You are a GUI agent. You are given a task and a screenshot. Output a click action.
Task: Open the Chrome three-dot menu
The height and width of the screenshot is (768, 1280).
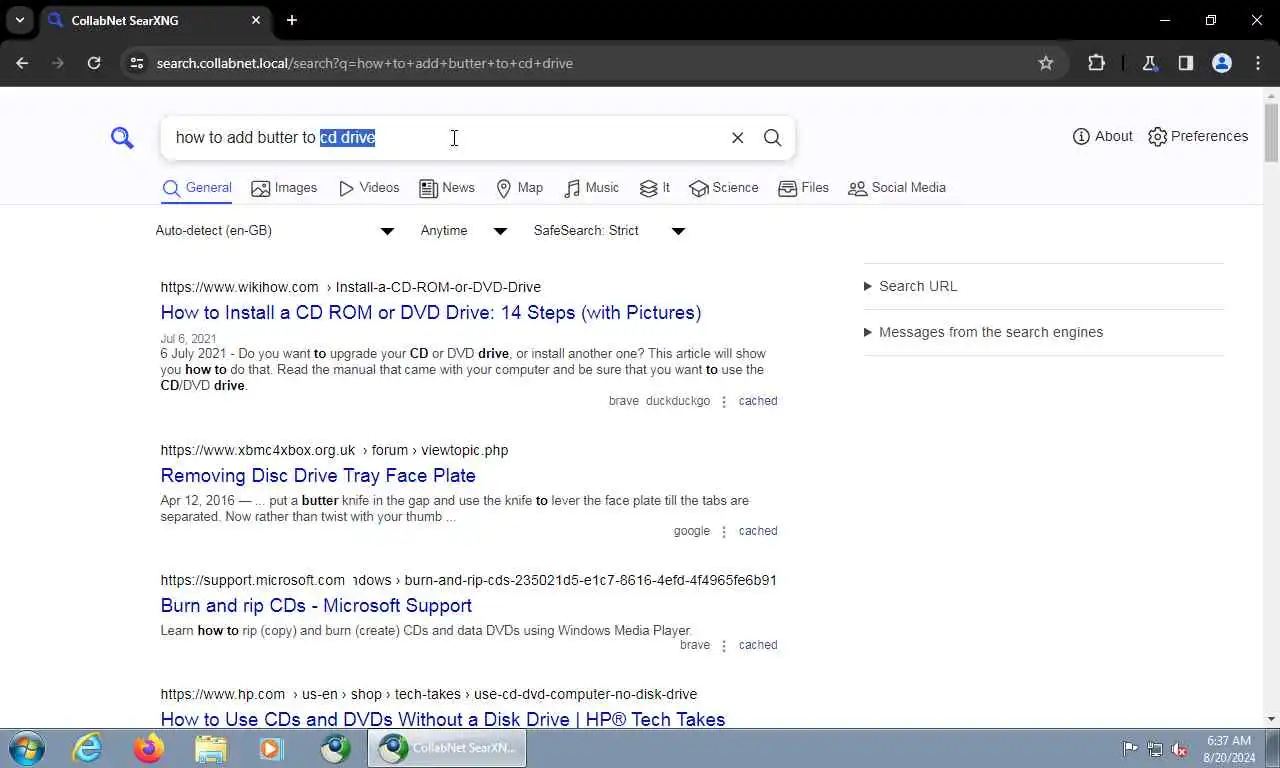1258,63
